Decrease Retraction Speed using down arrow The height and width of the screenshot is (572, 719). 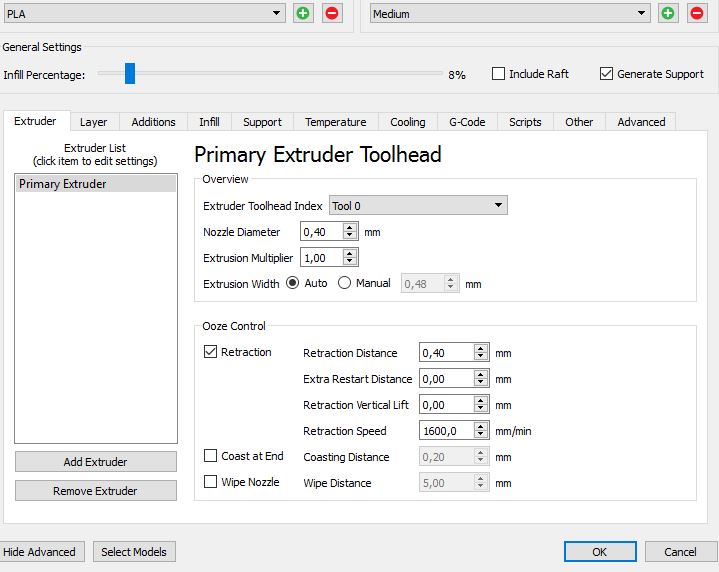[x=481, y=436]
